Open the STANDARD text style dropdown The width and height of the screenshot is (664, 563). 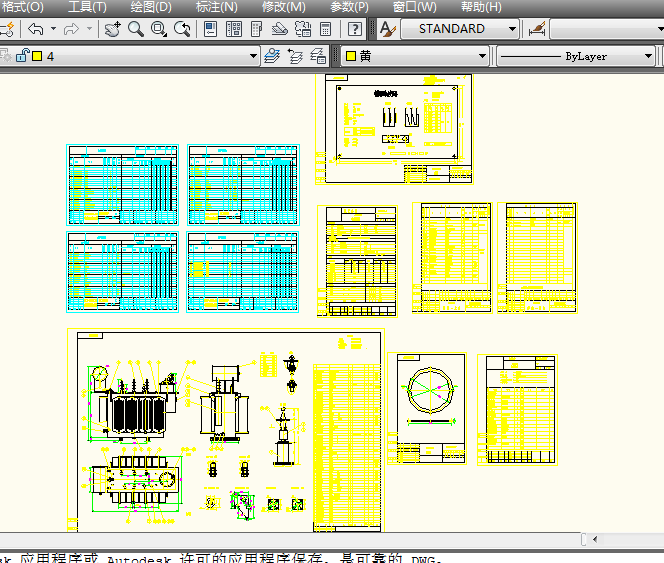pos(460,29)
